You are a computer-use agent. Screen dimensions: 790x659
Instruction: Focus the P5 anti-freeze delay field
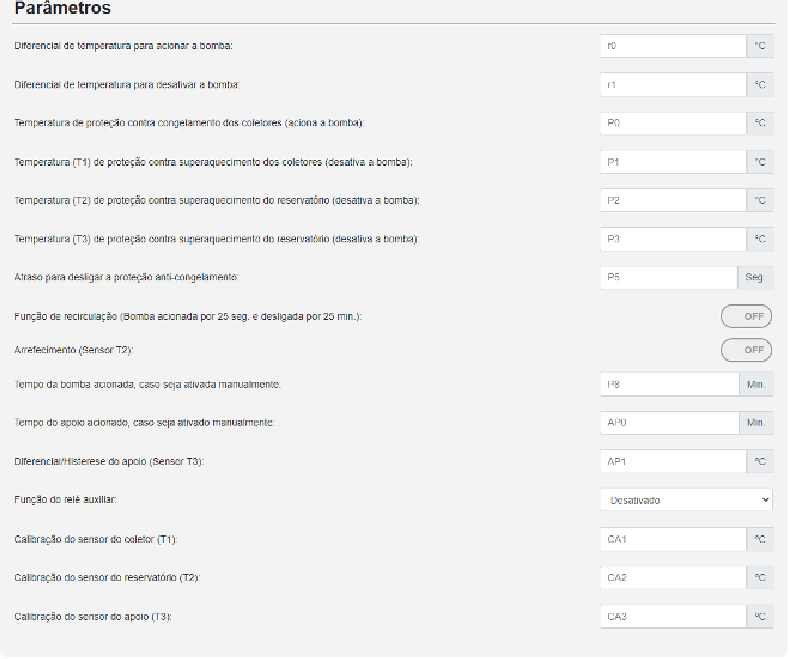coord(668,277)
